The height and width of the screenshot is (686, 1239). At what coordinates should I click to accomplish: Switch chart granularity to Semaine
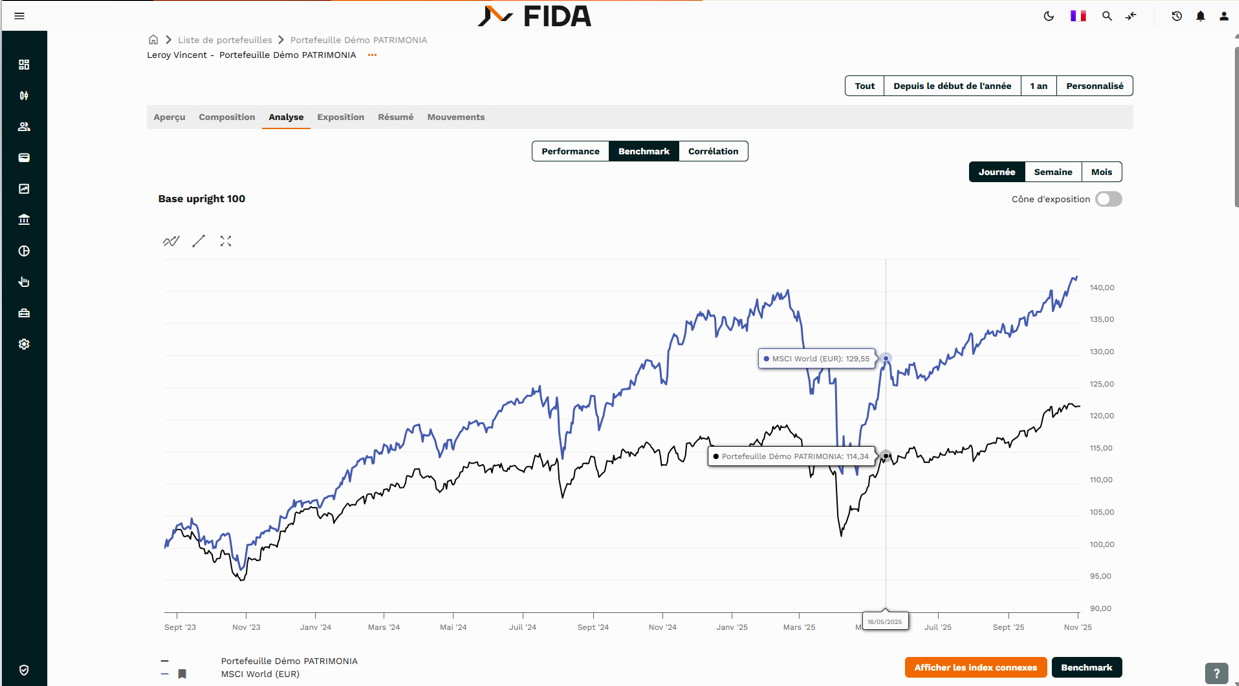pyautogui.click(x=1053, y=172)
